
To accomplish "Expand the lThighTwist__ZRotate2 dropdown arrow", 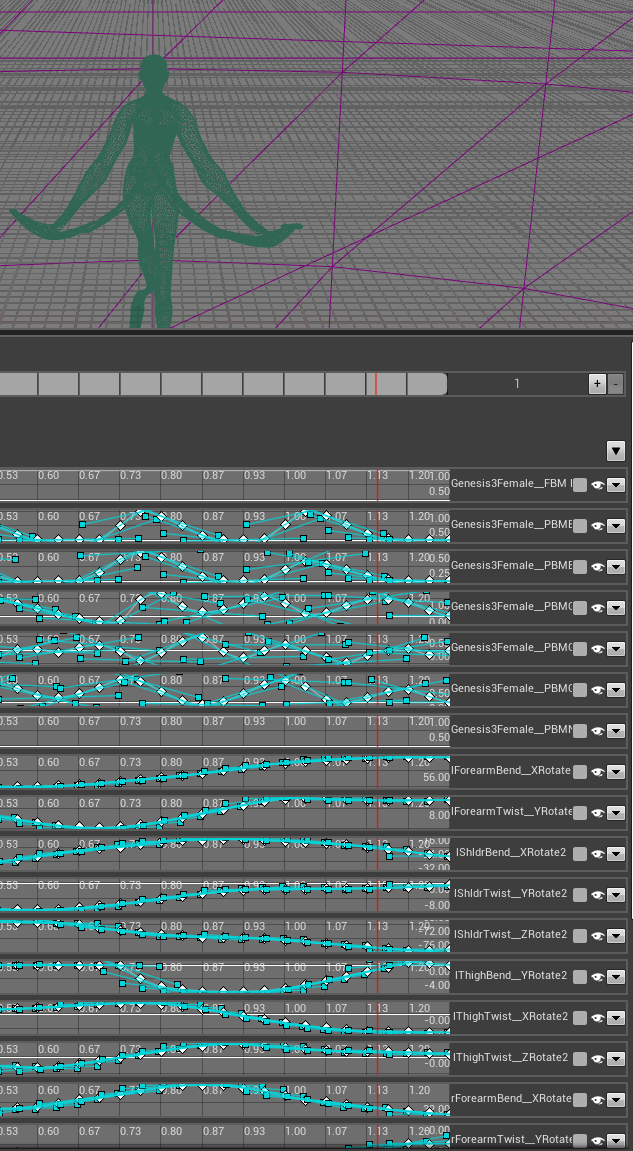I will [x=615, y=1059].
